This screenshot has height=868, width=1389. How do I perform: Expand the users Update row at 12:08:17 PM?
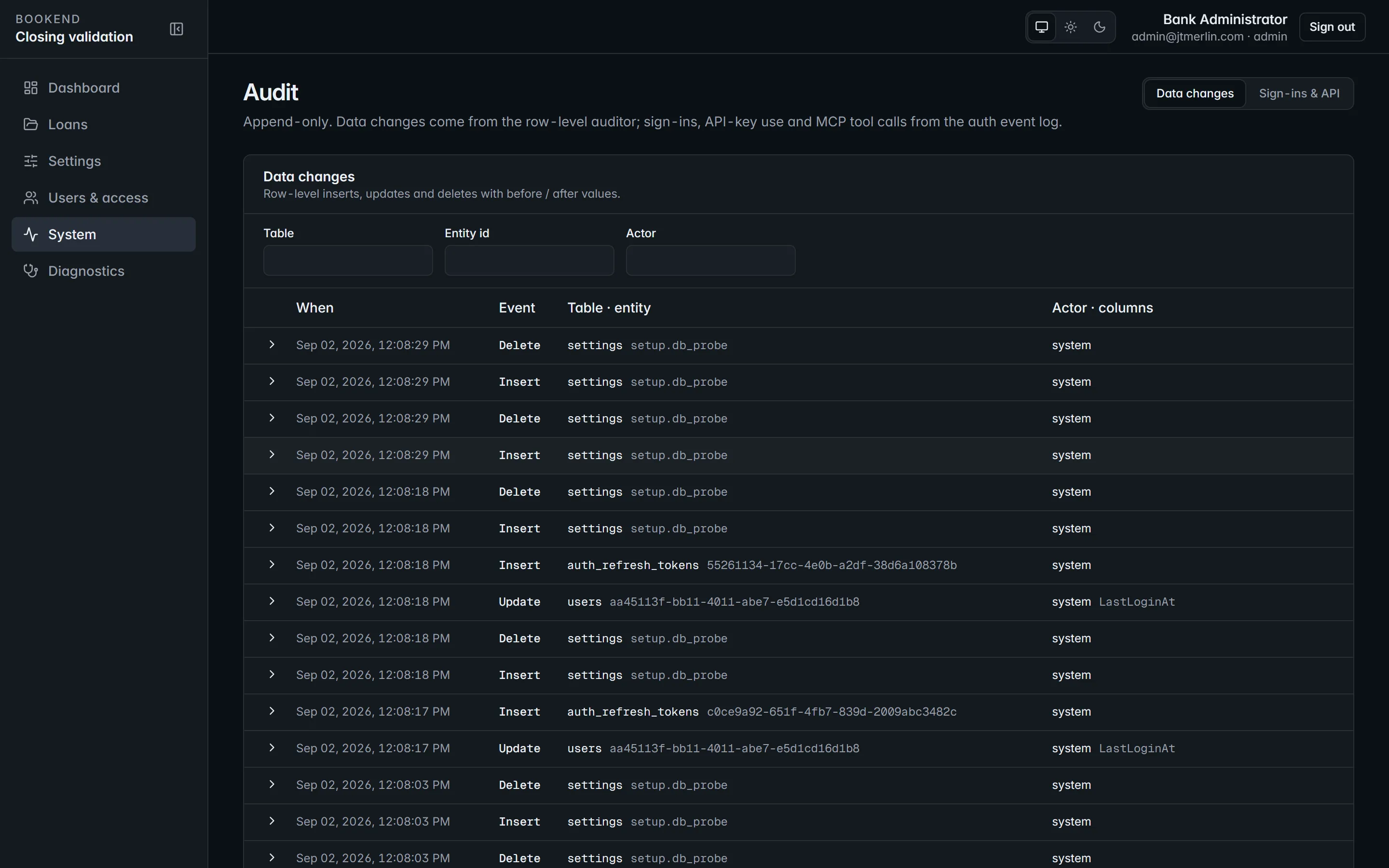[272, 748]
